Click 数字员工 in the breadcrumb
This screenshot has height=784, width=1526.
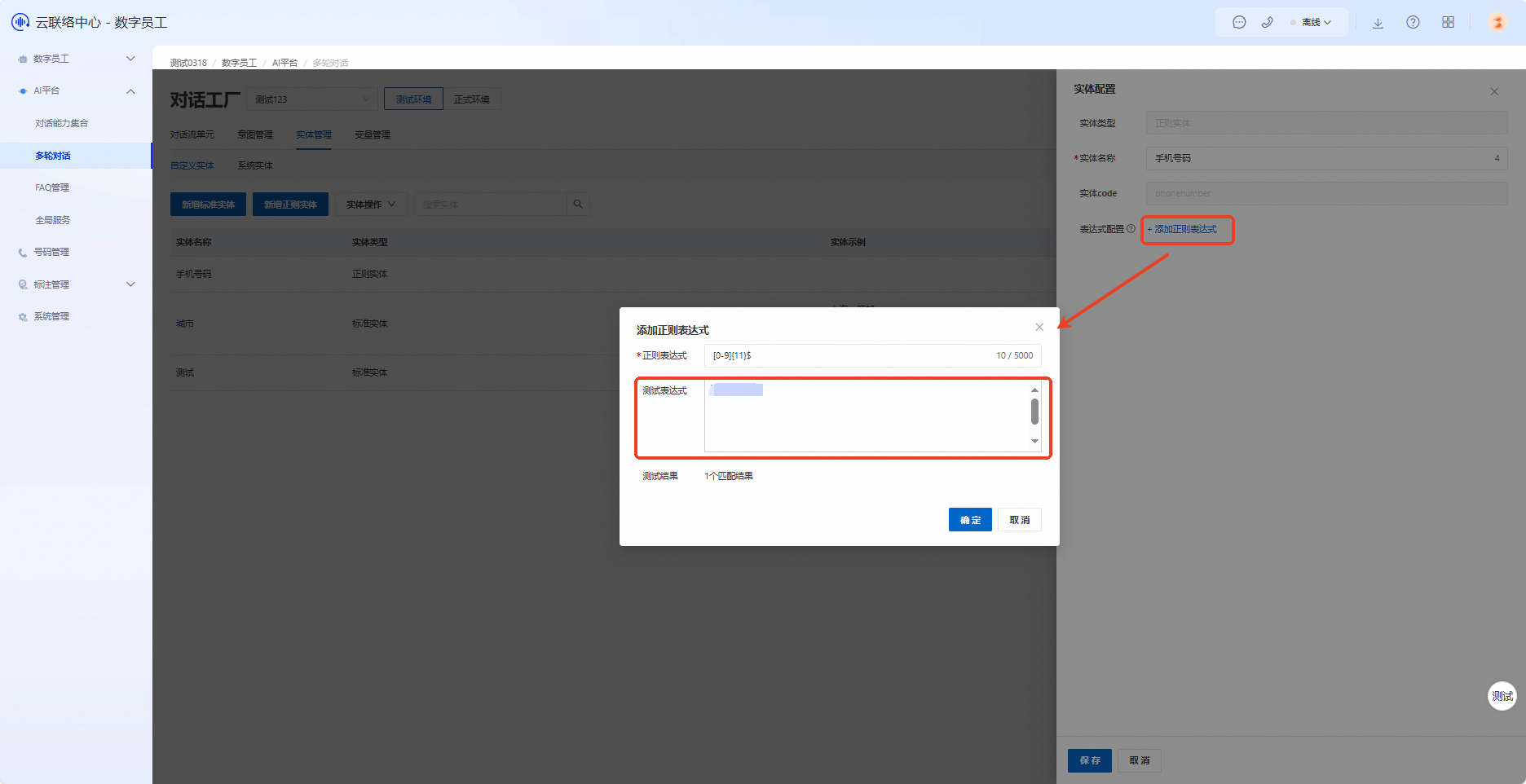point(239,63)
